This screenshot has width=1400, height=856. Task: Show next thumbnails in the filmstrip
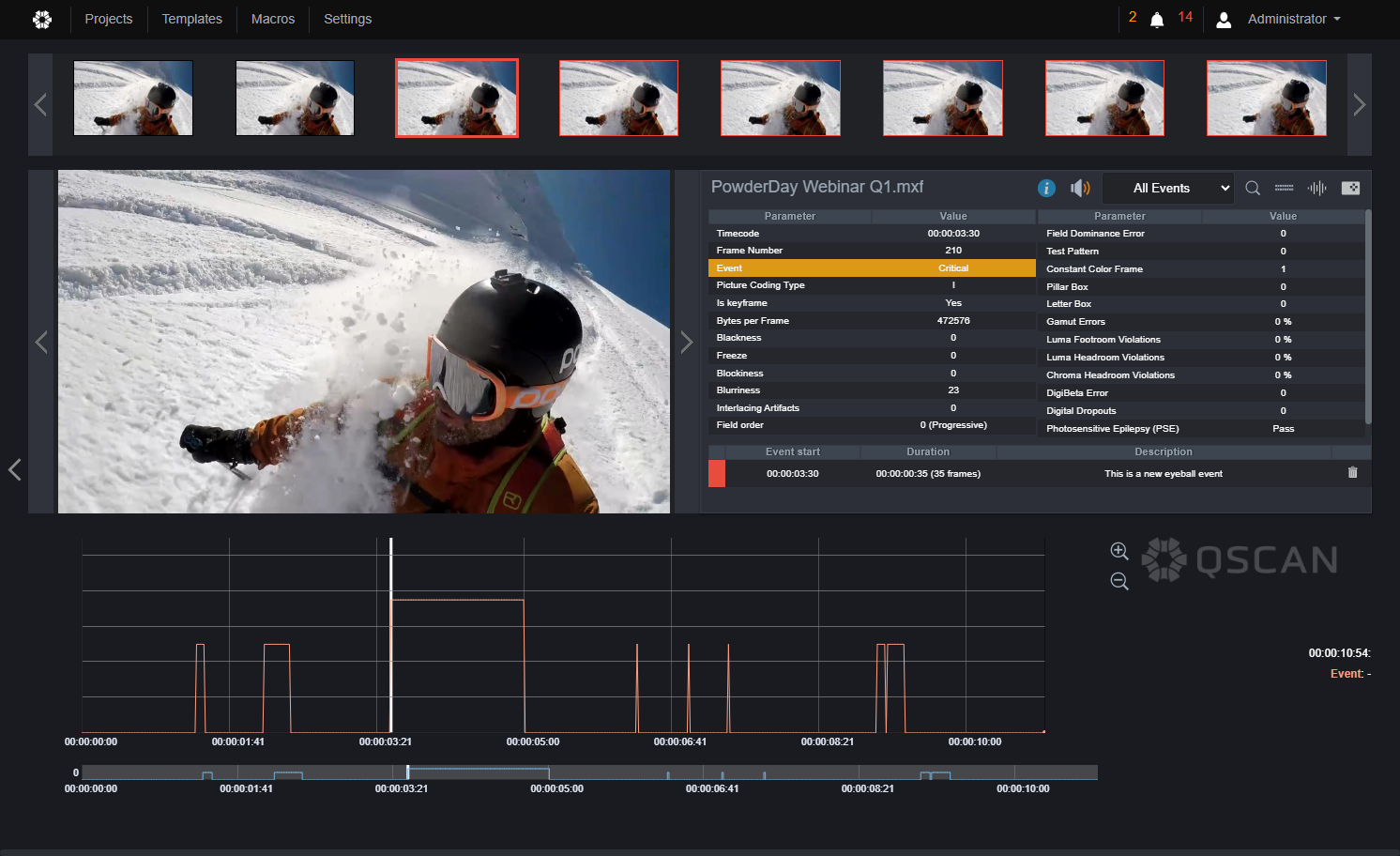[x=1359, y=104]
